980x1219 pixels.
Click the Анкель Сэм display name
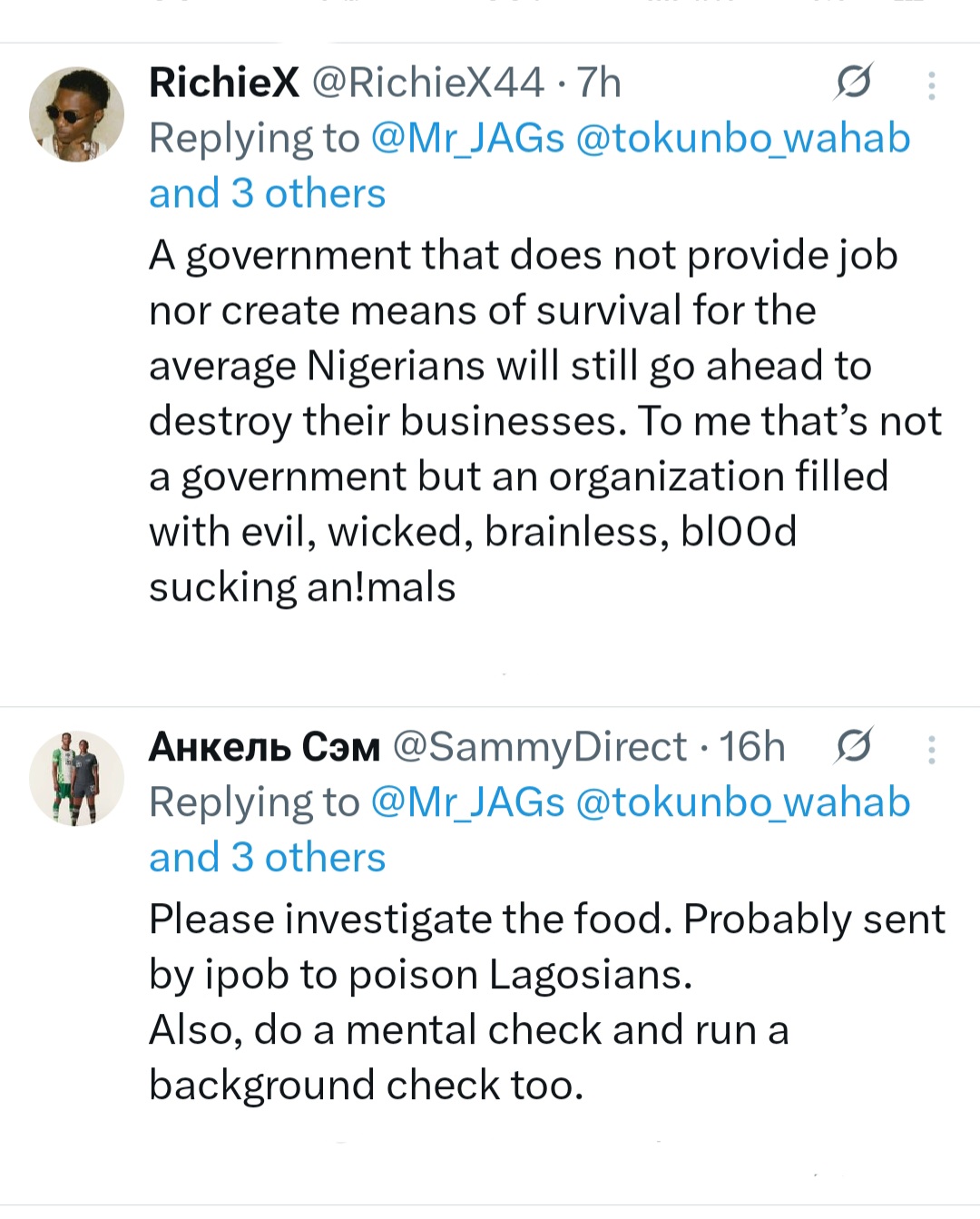[x=264, y=747]
